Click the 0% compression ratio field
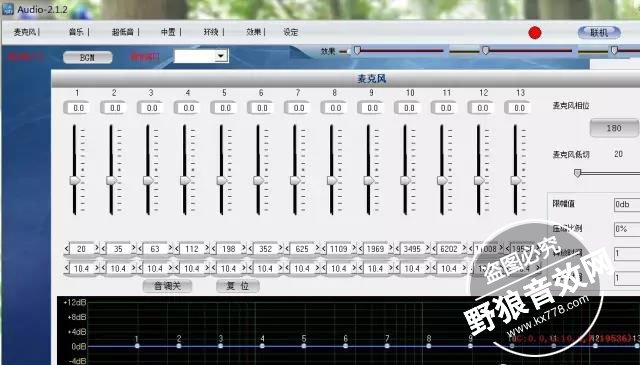The height and width of the screenshot is (365, 640). 627,229
